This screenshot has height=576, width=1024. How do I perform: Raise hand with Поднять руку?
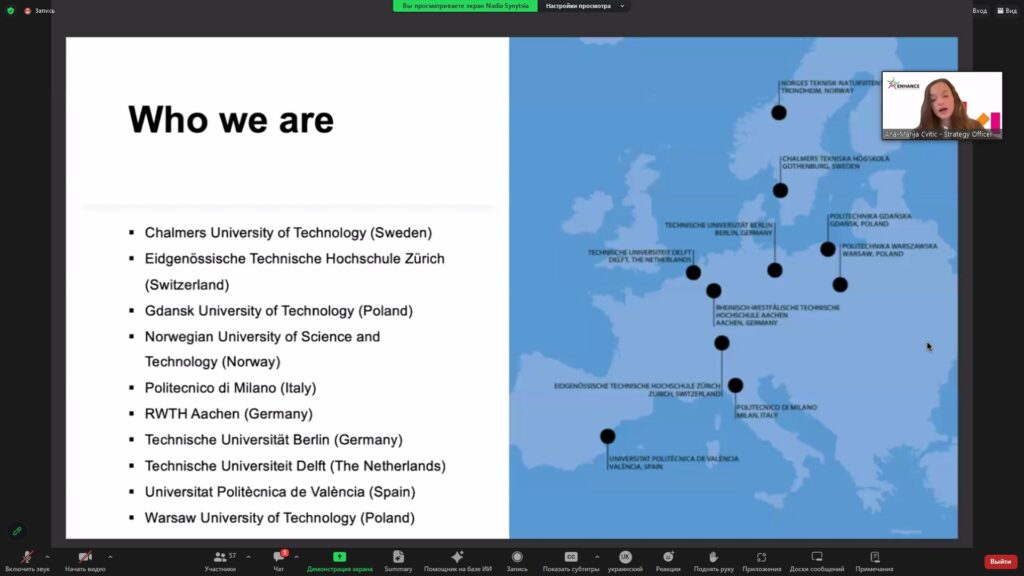713,558
